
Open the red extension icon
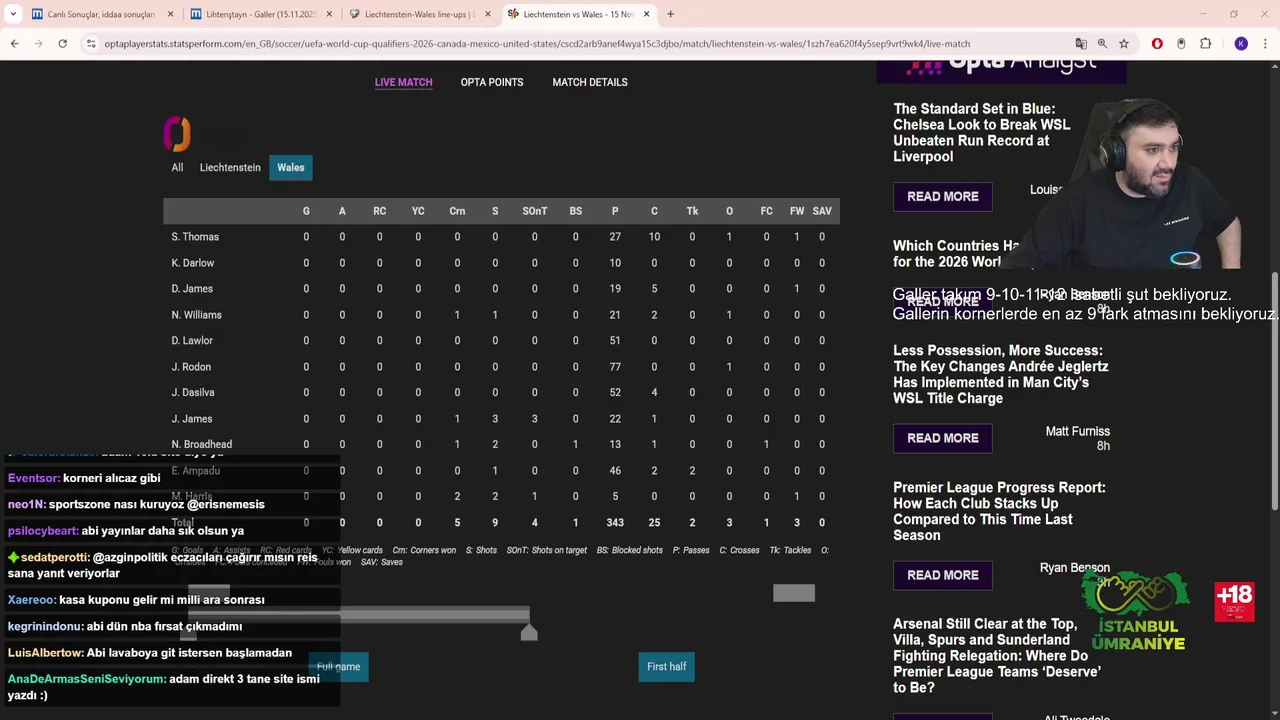coord(1157,44)
